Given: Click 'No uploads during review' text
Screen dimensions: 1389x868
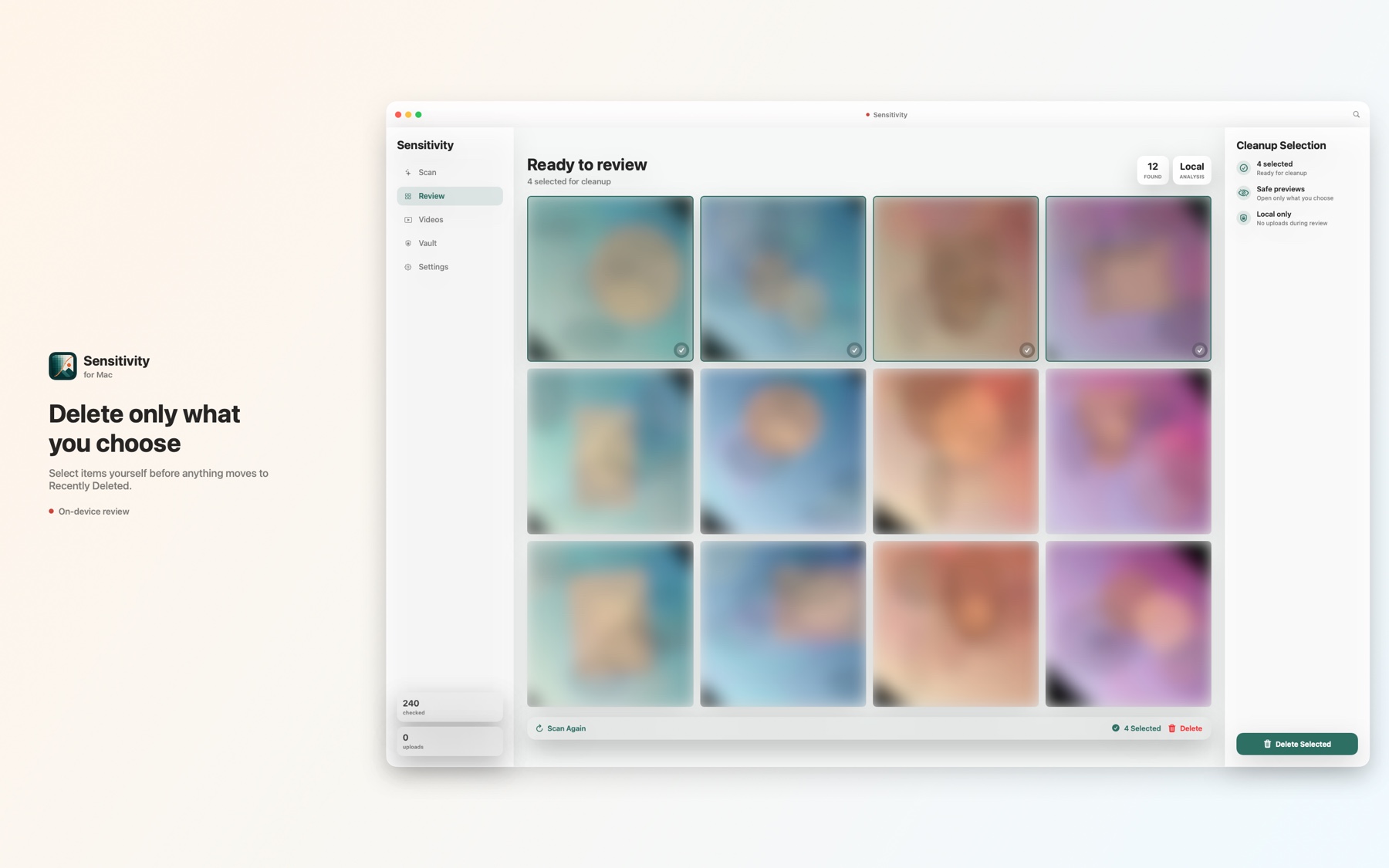Looking at the screenshot, I should (x=1292, y=224).
